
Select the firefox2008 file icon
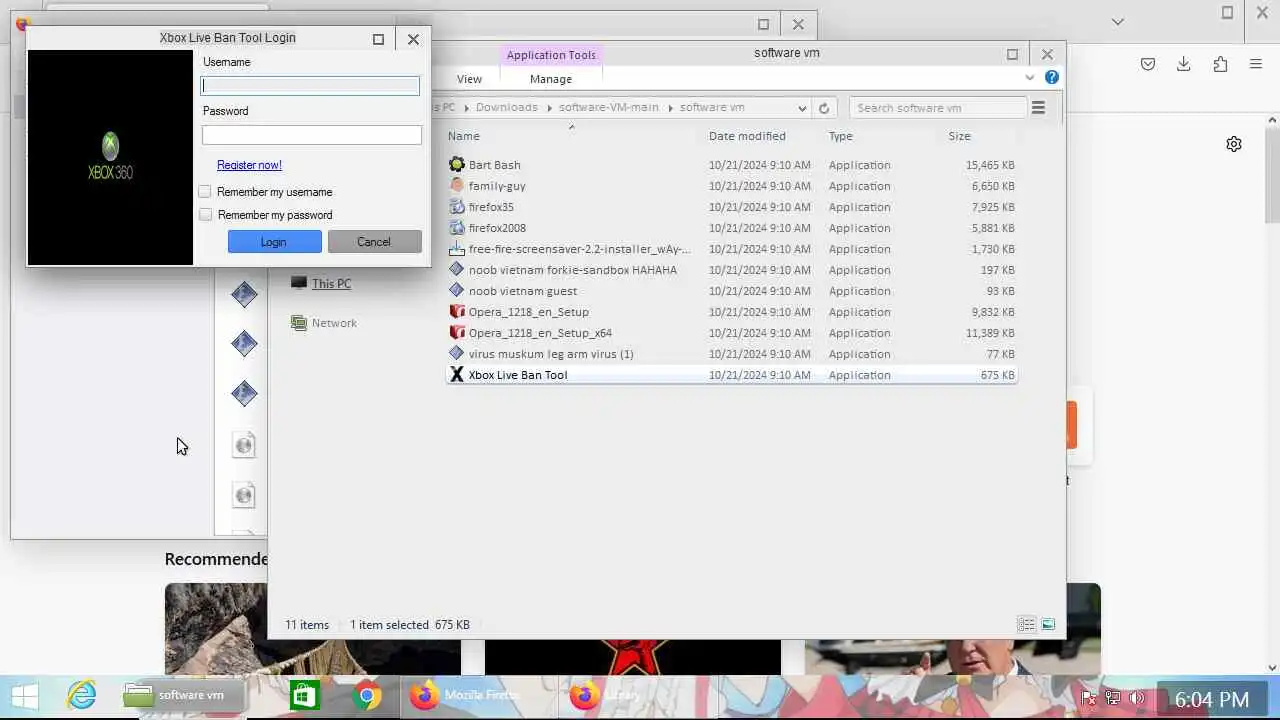(457, 228)
